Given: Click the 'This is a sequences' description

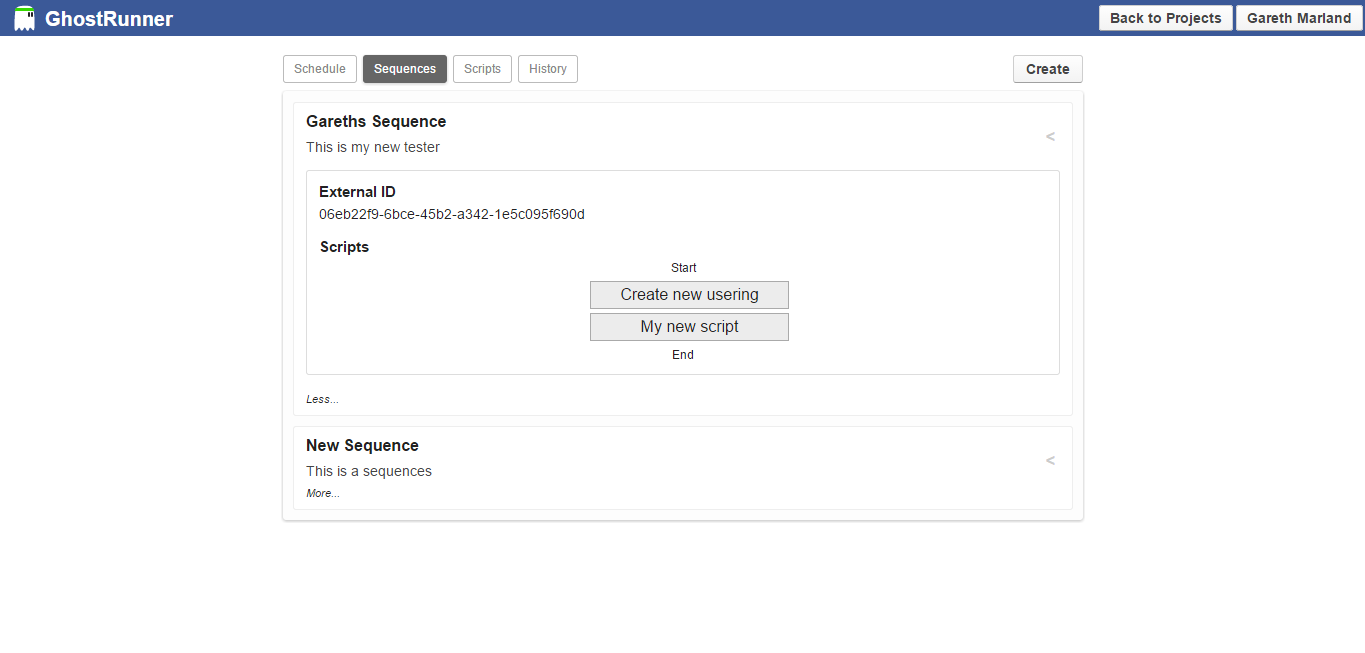Looking at the screenshot, I should coord(369,471).
